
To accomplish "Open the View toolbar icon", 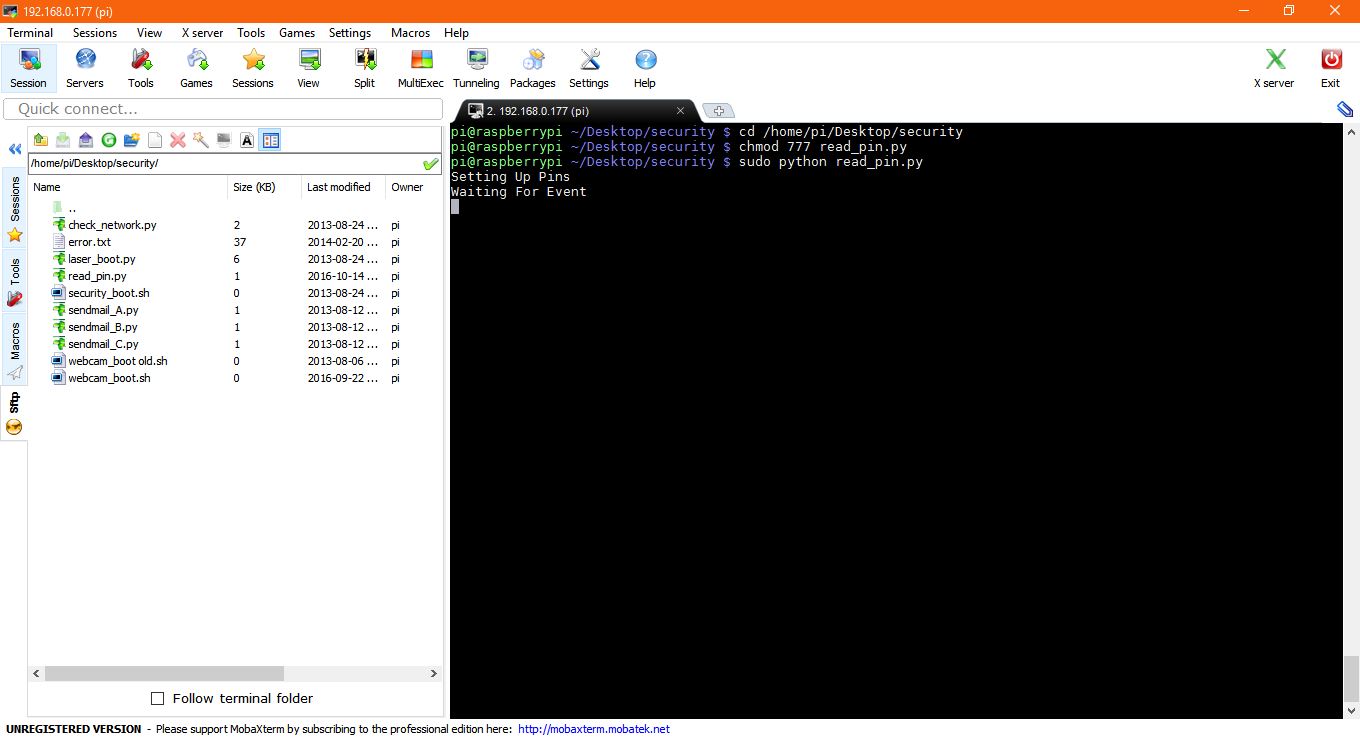I will click(x=309, y=68).
